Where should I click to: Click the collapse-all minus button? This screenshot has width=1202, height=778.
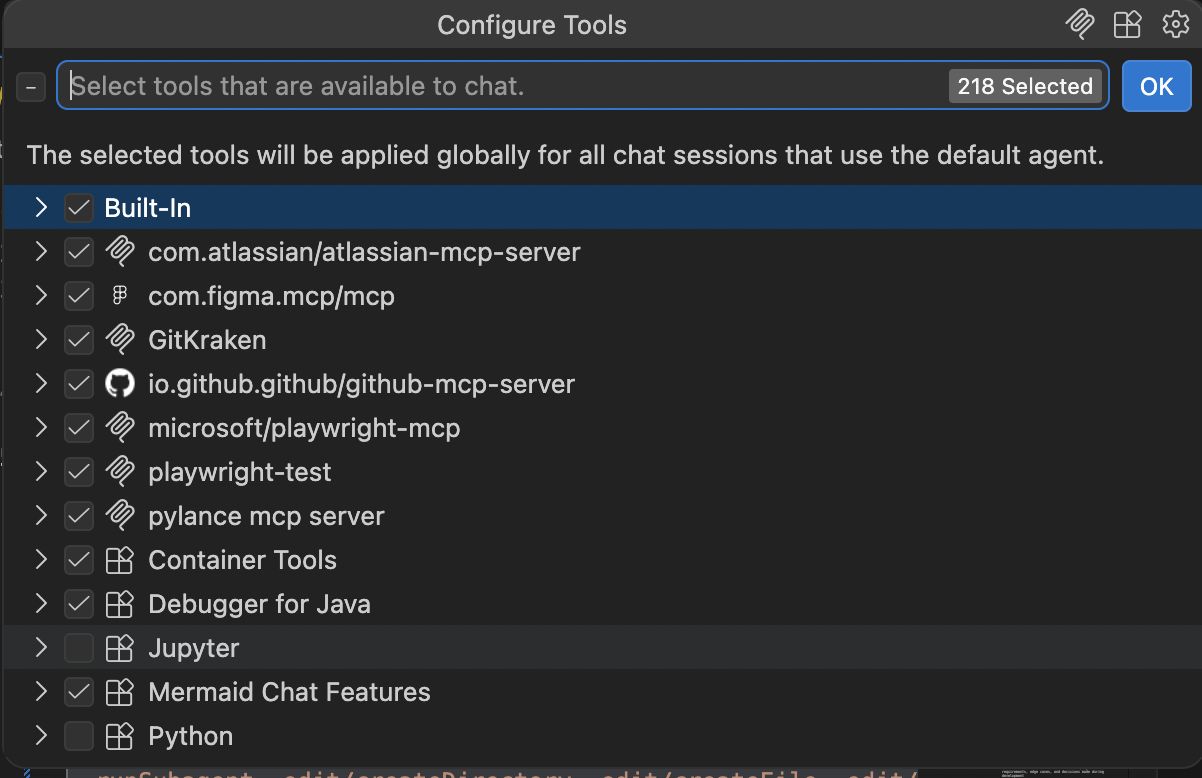click(x=31, y=87)
